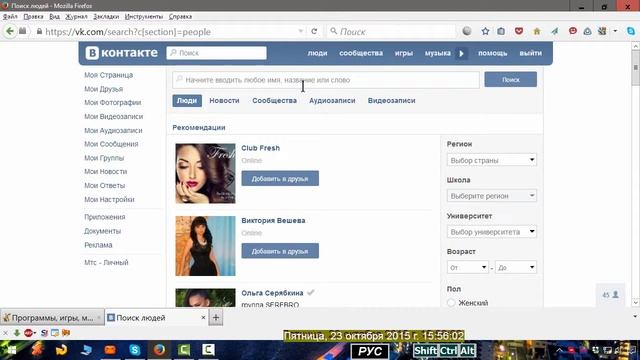
Task: Open the age От dropdown
Action: point(468,267)
